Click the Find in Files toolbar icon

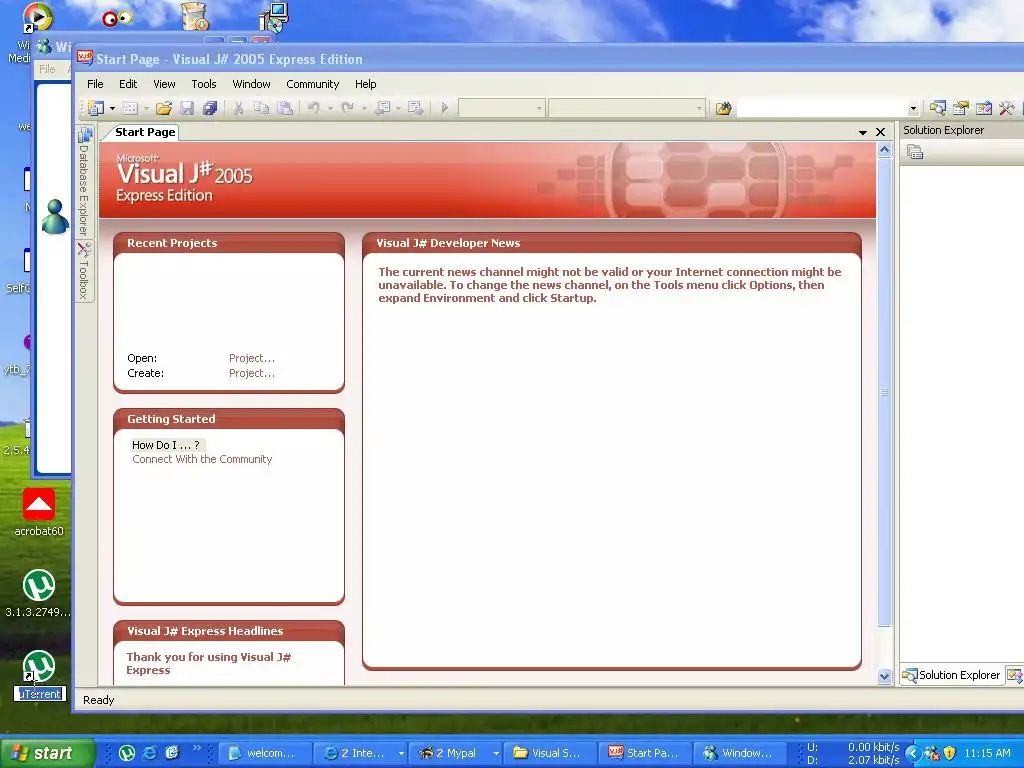coord(723,108)
